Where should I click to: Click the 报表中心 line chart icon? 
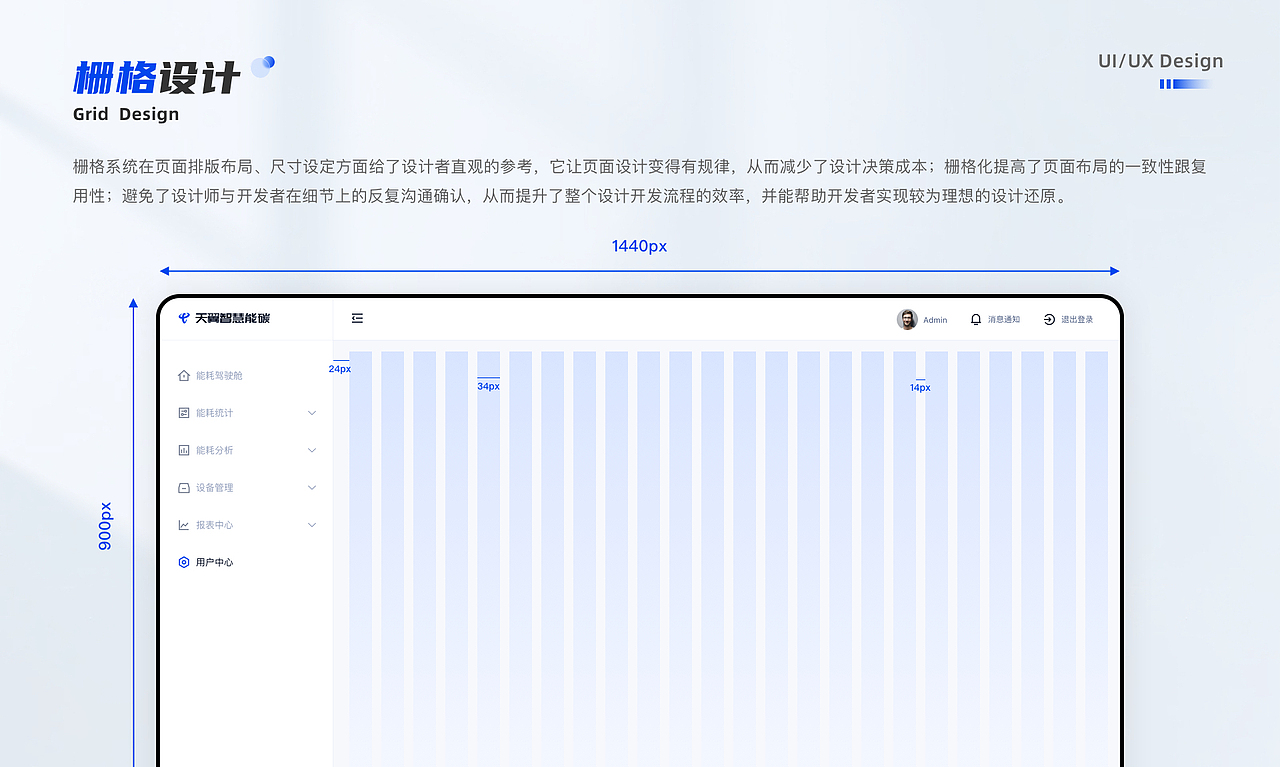(x=184, y=525)
